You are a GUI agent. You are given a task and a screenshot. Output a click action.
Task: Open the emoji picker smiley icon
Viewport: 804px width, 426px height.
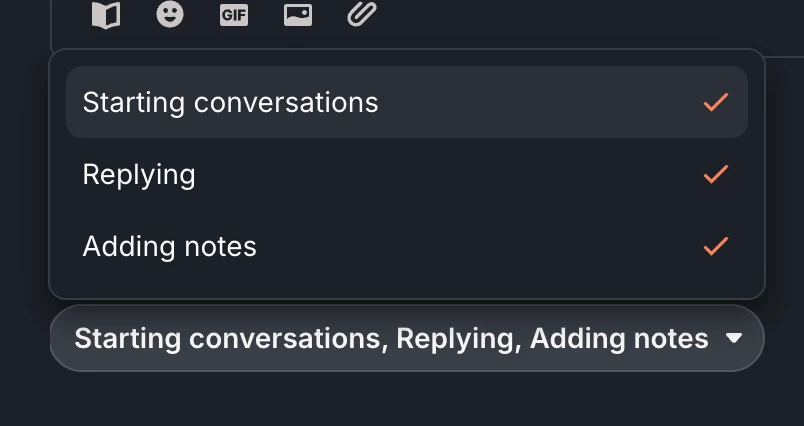(x=170, y=14)
